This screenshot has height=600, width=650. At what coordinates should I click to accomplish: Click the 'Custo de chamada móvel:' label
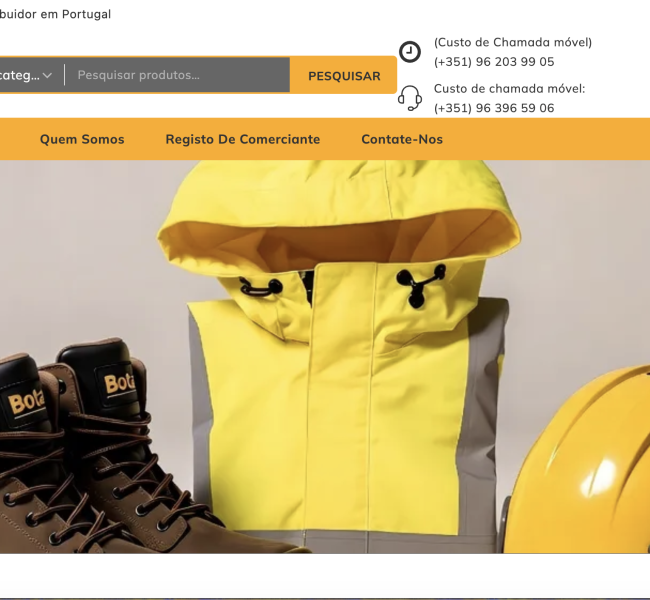click(x=509, y=89)
